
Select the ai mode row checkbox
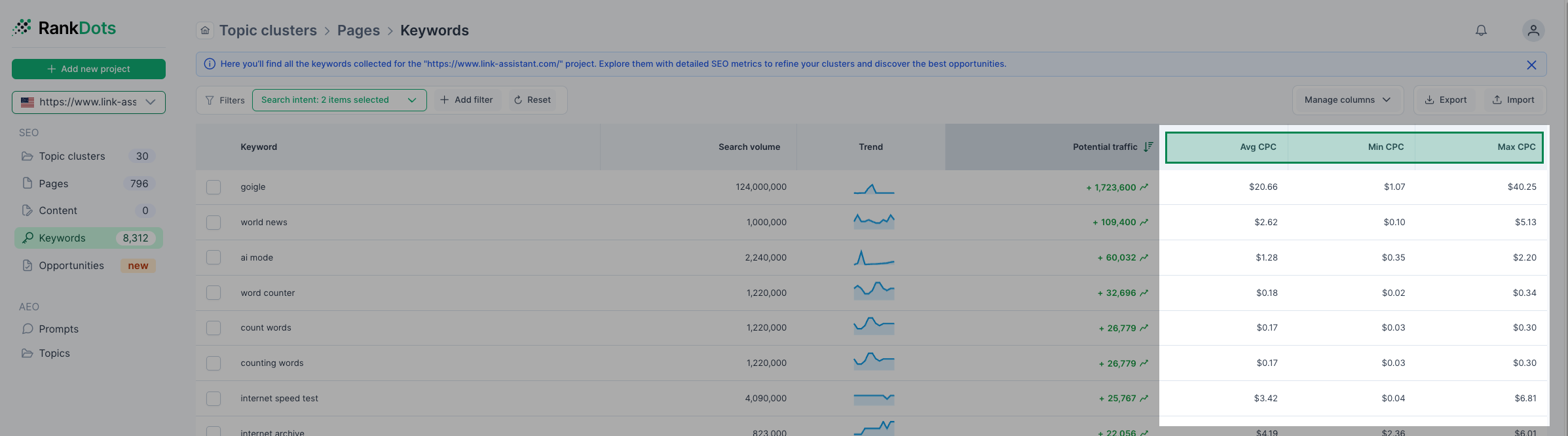214,257
